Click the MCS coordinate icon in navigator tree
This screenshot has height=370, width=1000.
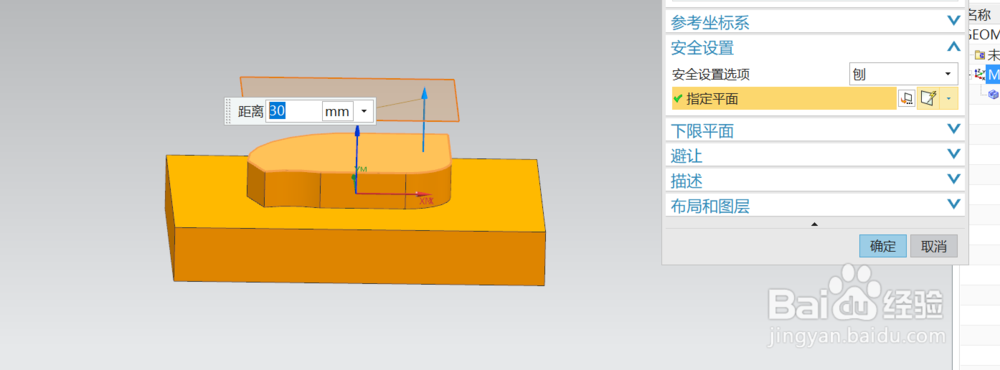point(980,75)
